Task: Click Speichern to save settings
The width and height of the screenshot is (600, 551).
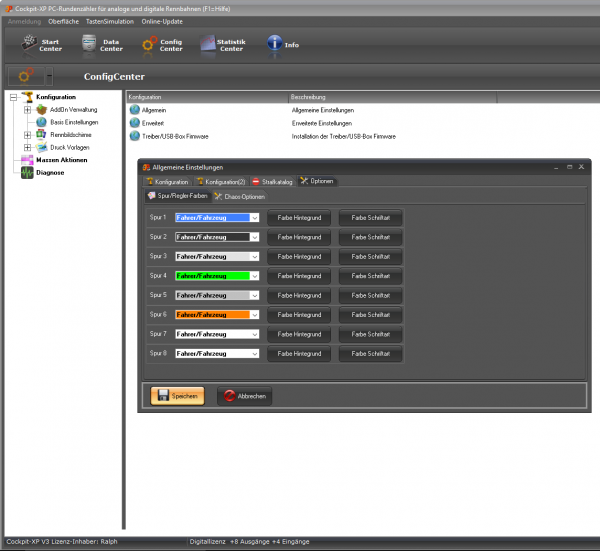Action: [177, 396]
